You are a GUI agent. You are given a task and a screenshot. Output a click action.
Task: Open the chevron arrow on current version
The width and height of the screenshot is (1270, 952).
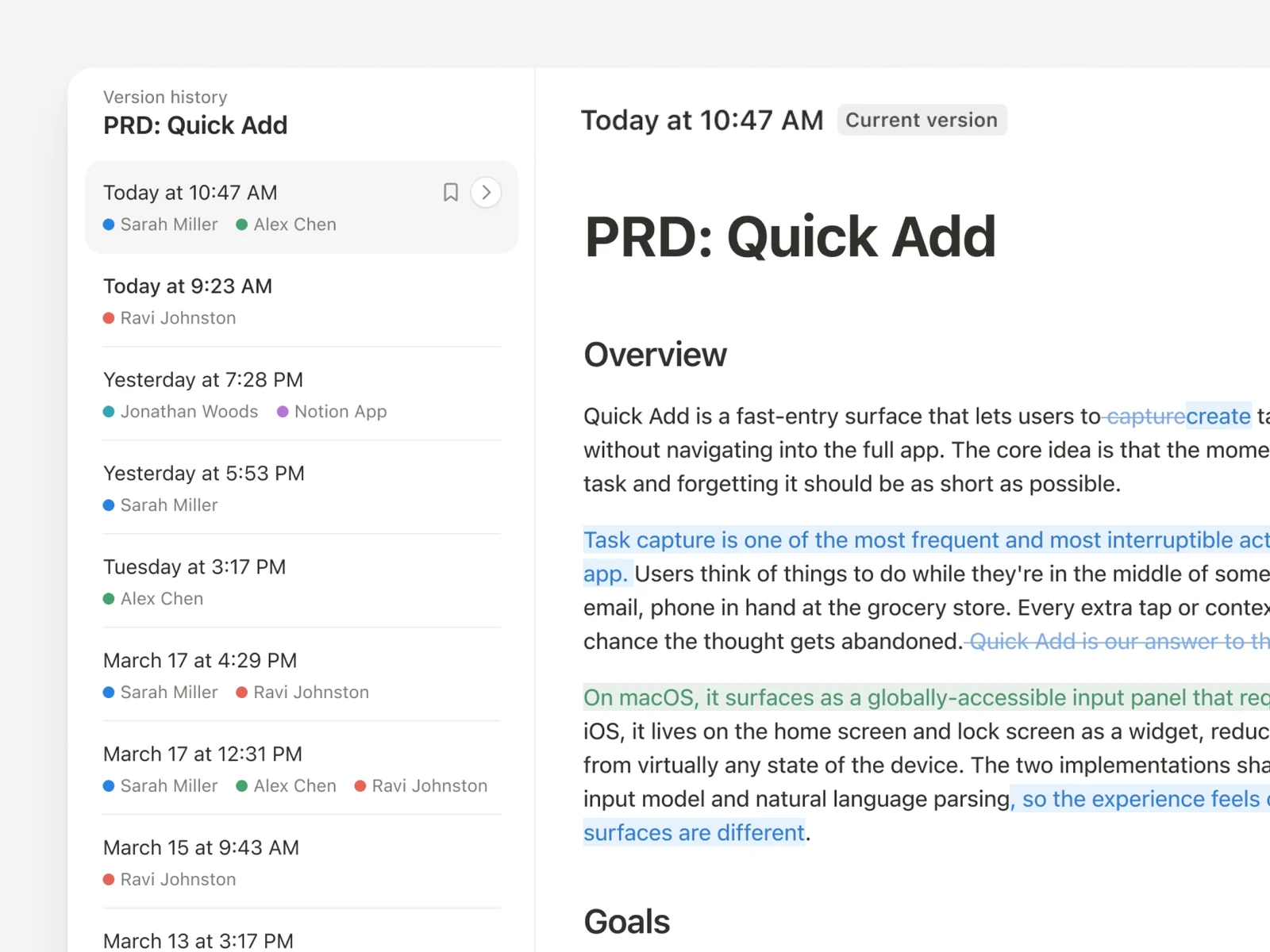click(486, 192)
